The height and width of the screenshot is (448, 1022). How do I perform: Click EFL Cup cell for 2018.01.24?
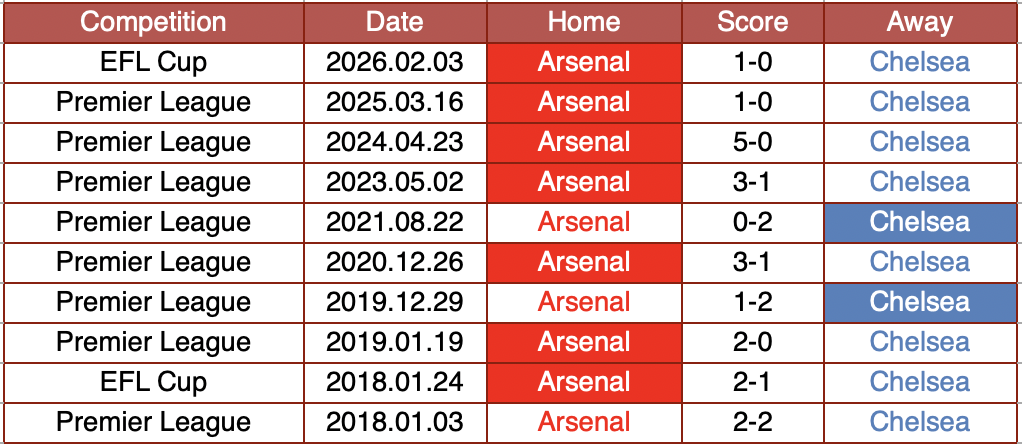[153, 382]
